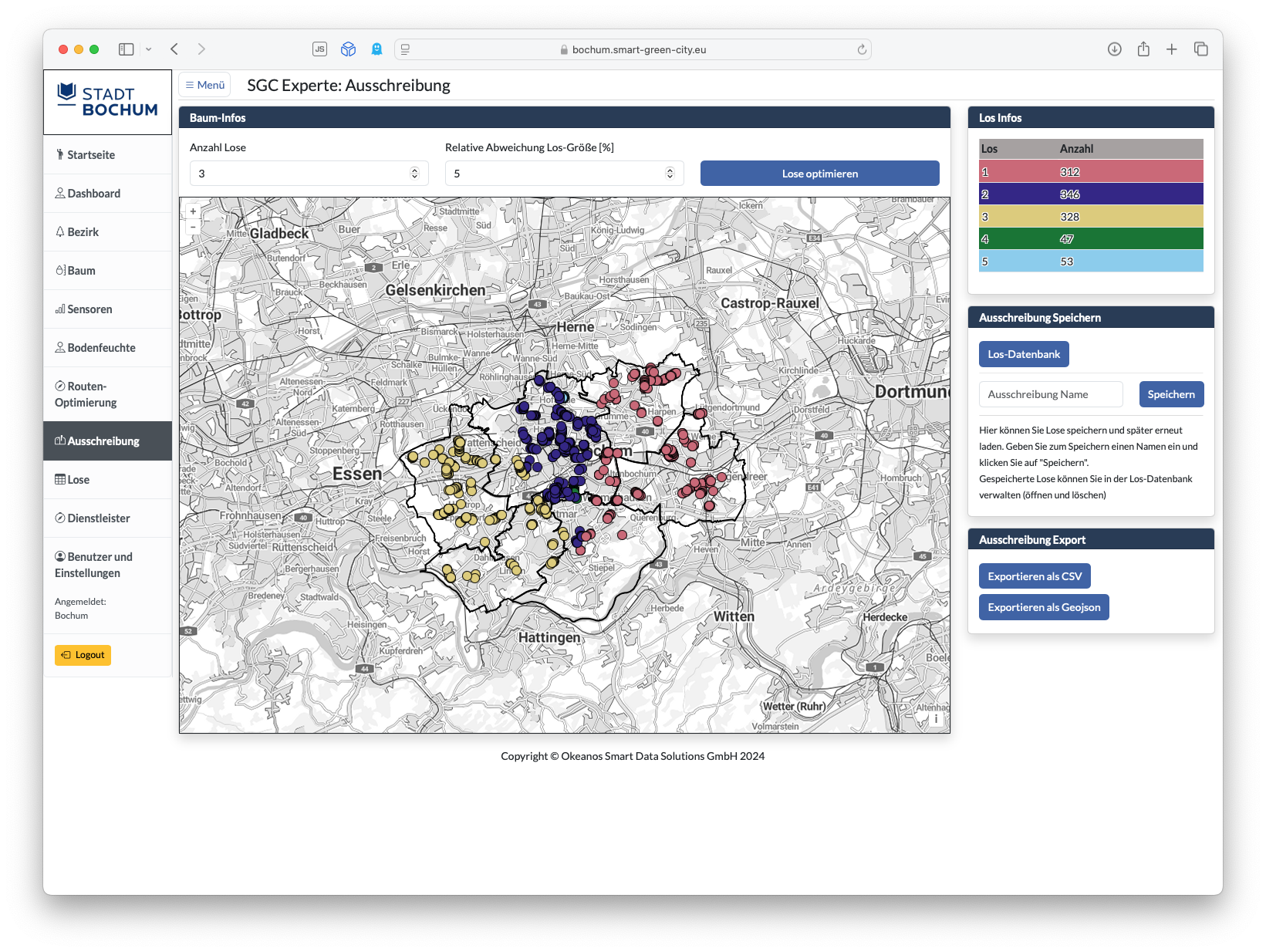Open a new tab with plus icon
Image resolution: width=1266 pixels, height=952 pixels.
[1171, 49]
